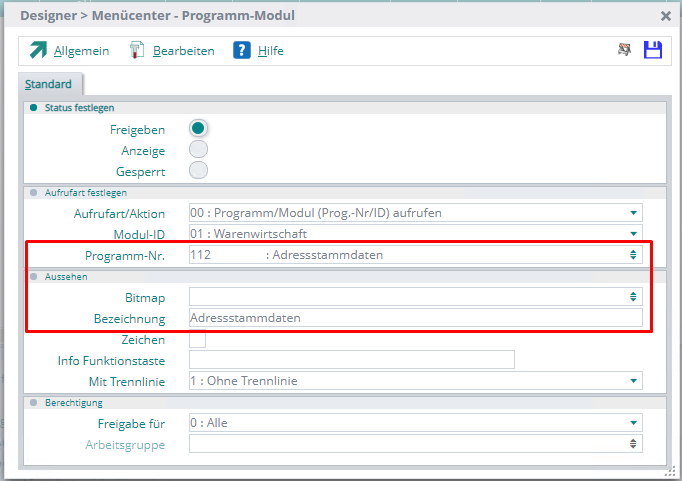
Task: Click the blue floppy disk save icon
Action: coord(652,51)
